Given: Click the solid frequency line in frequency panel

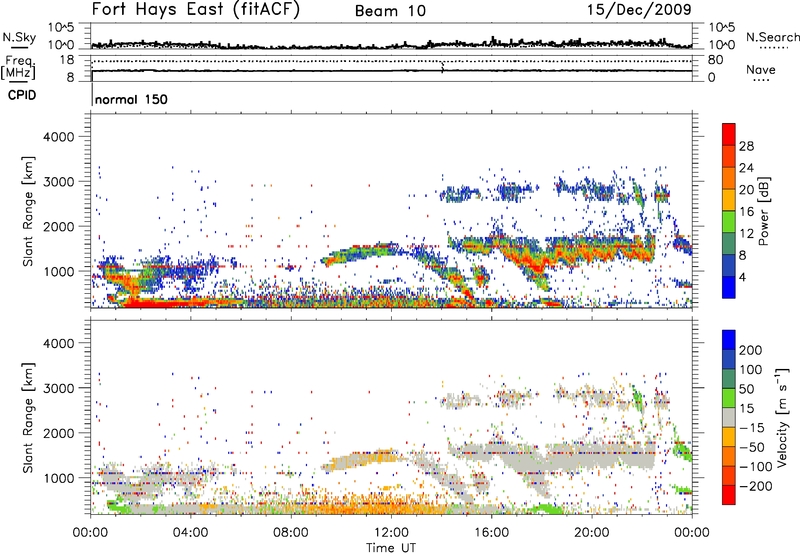Looking at the screenshot, I should [x=392, y=70].
